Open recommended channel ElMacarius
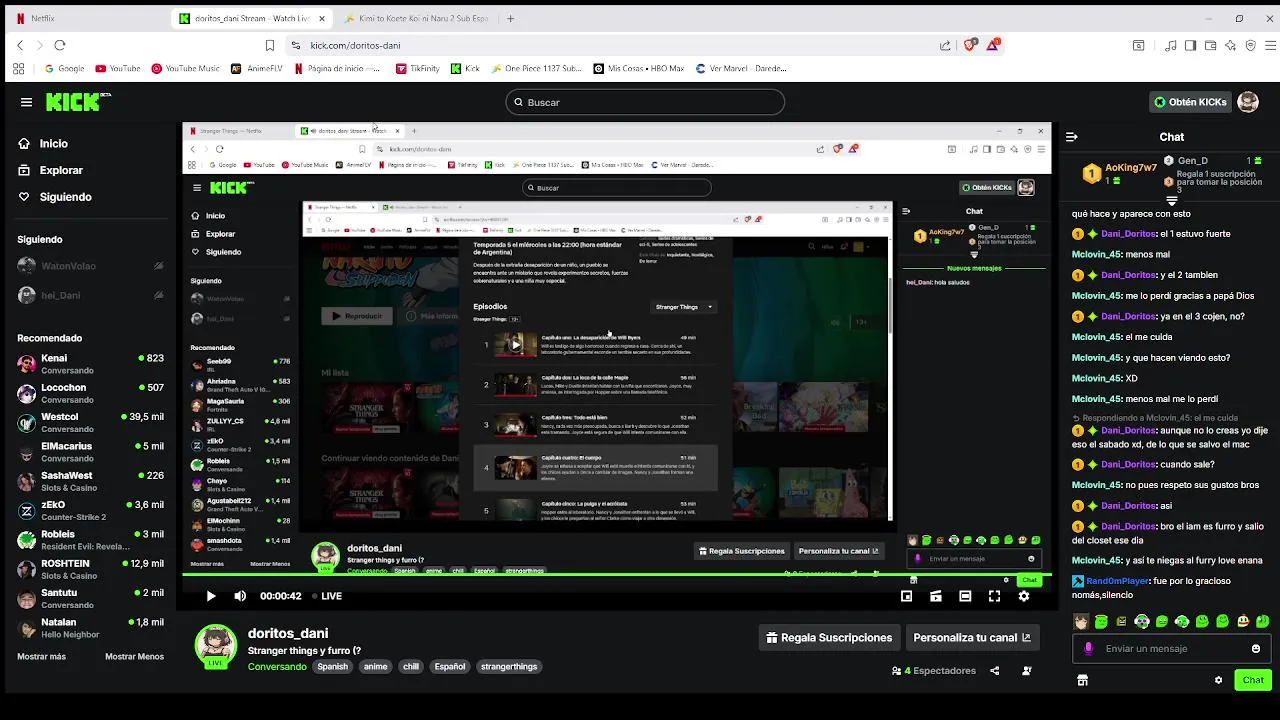The width and height of the screenshot is (1280, 720). click(90, 452)
